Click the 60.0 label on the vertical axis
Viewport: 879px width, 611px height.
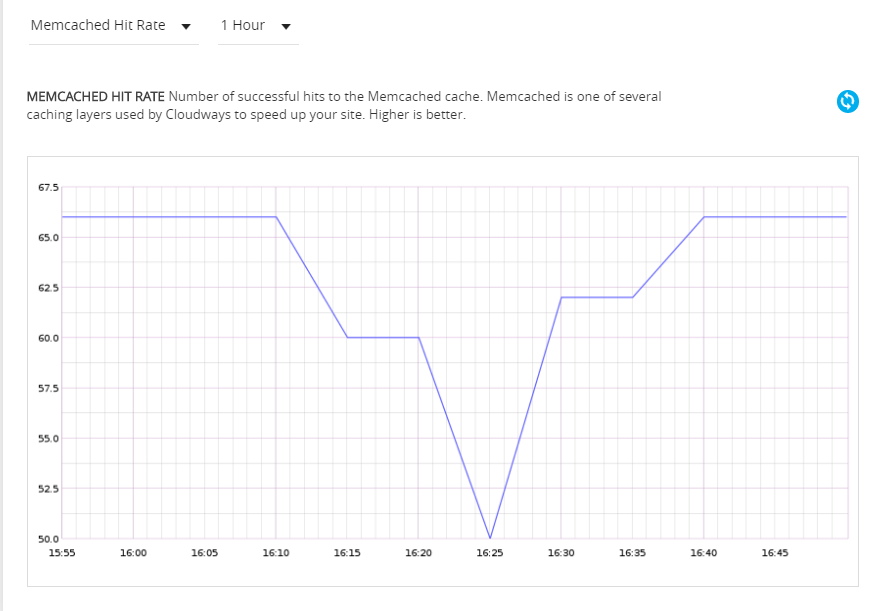tap(49, 338)
